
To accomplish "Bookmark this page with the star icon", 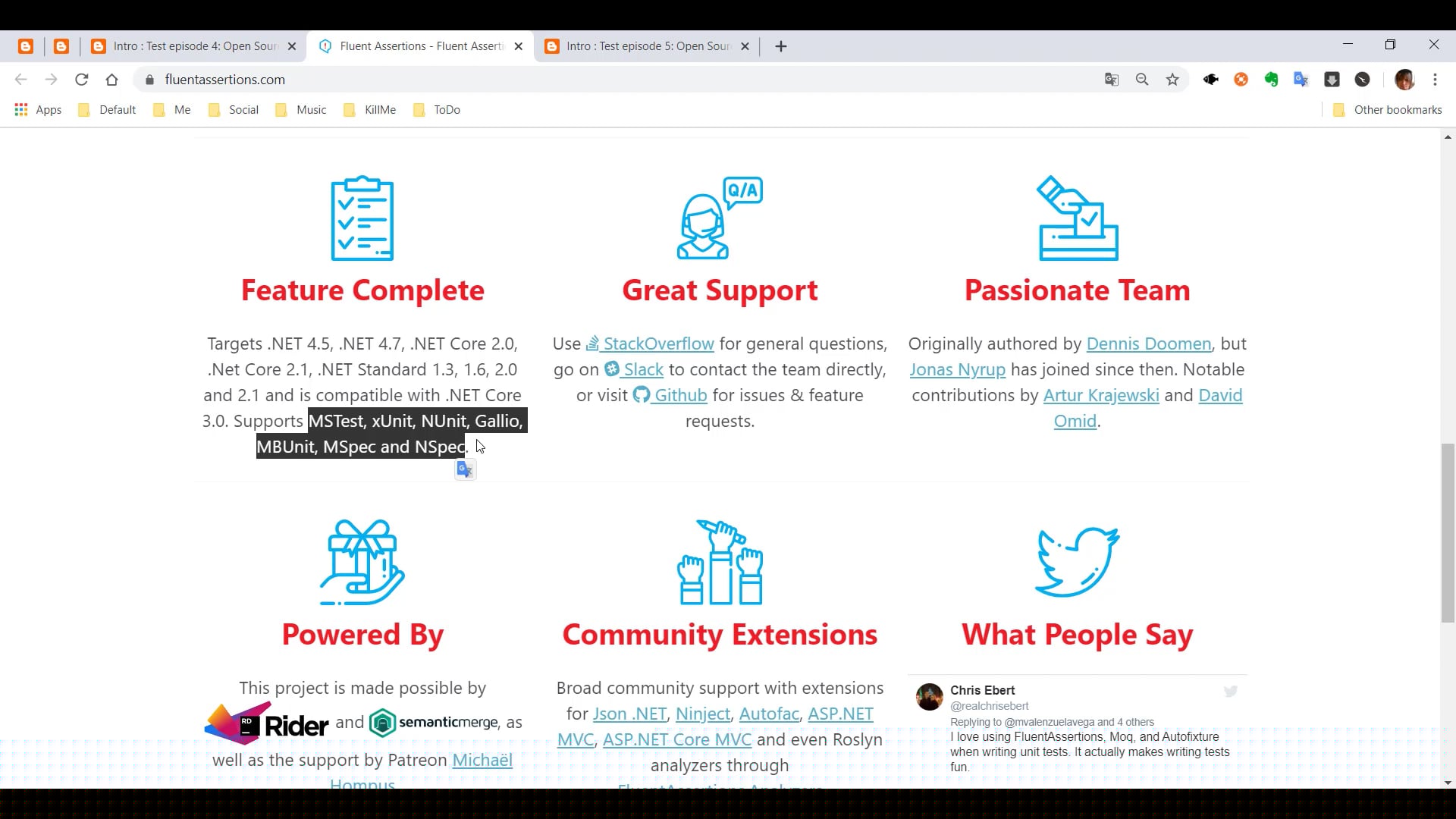I will pyautogui.click(x=1172, y=80).
